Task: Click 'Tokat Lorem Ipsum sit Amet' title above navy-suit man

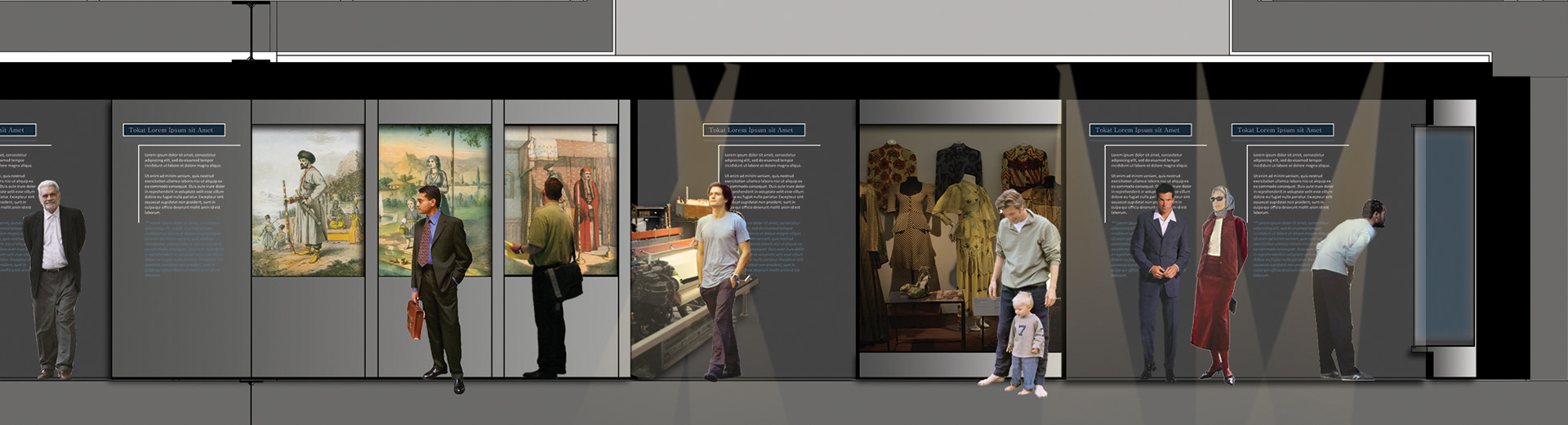Action: click(1140, 130)
